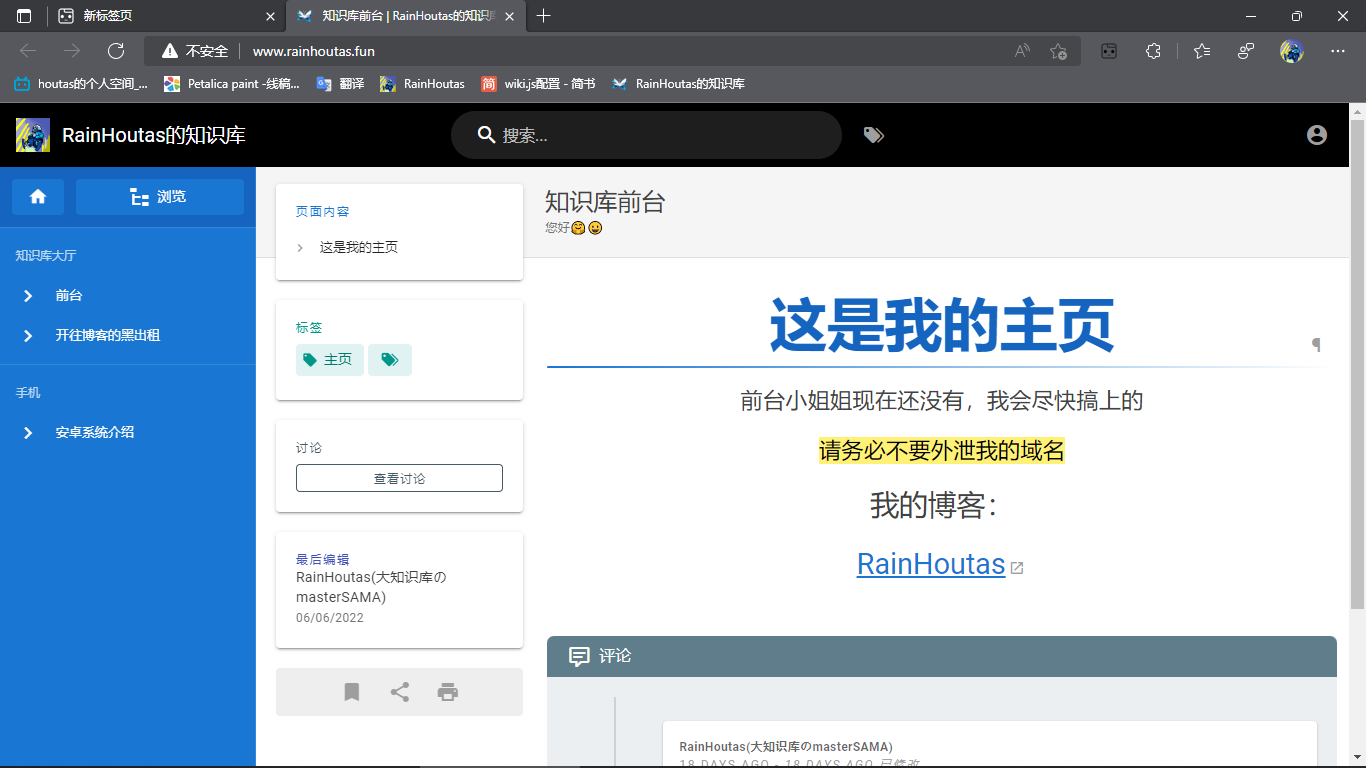Open RainHoutas的知识库 bookmark
This screenshot has width=1366, height=768.
pyautogui.click(x=678, y=84)
